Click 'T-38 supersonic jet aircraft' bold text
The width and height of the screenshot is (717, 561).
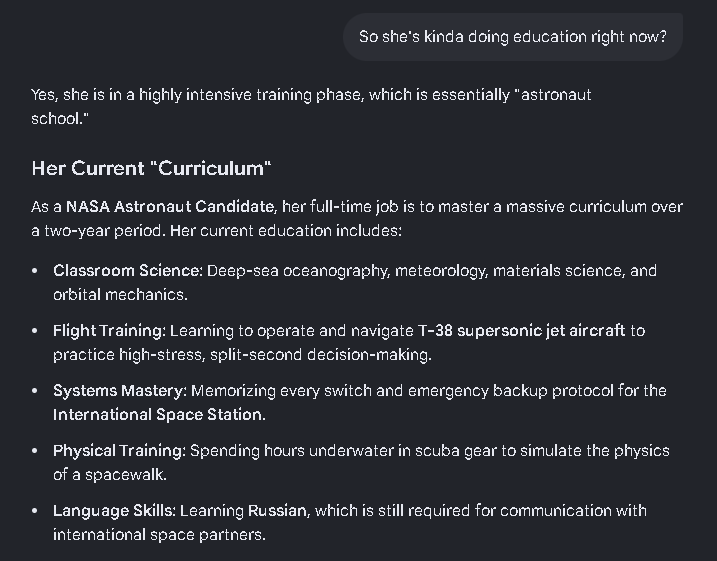521,331
